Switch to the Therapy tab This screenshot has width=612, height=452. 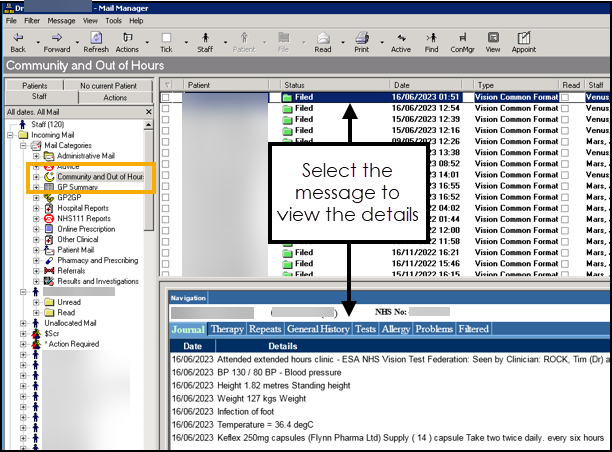(x=226, y=328)
